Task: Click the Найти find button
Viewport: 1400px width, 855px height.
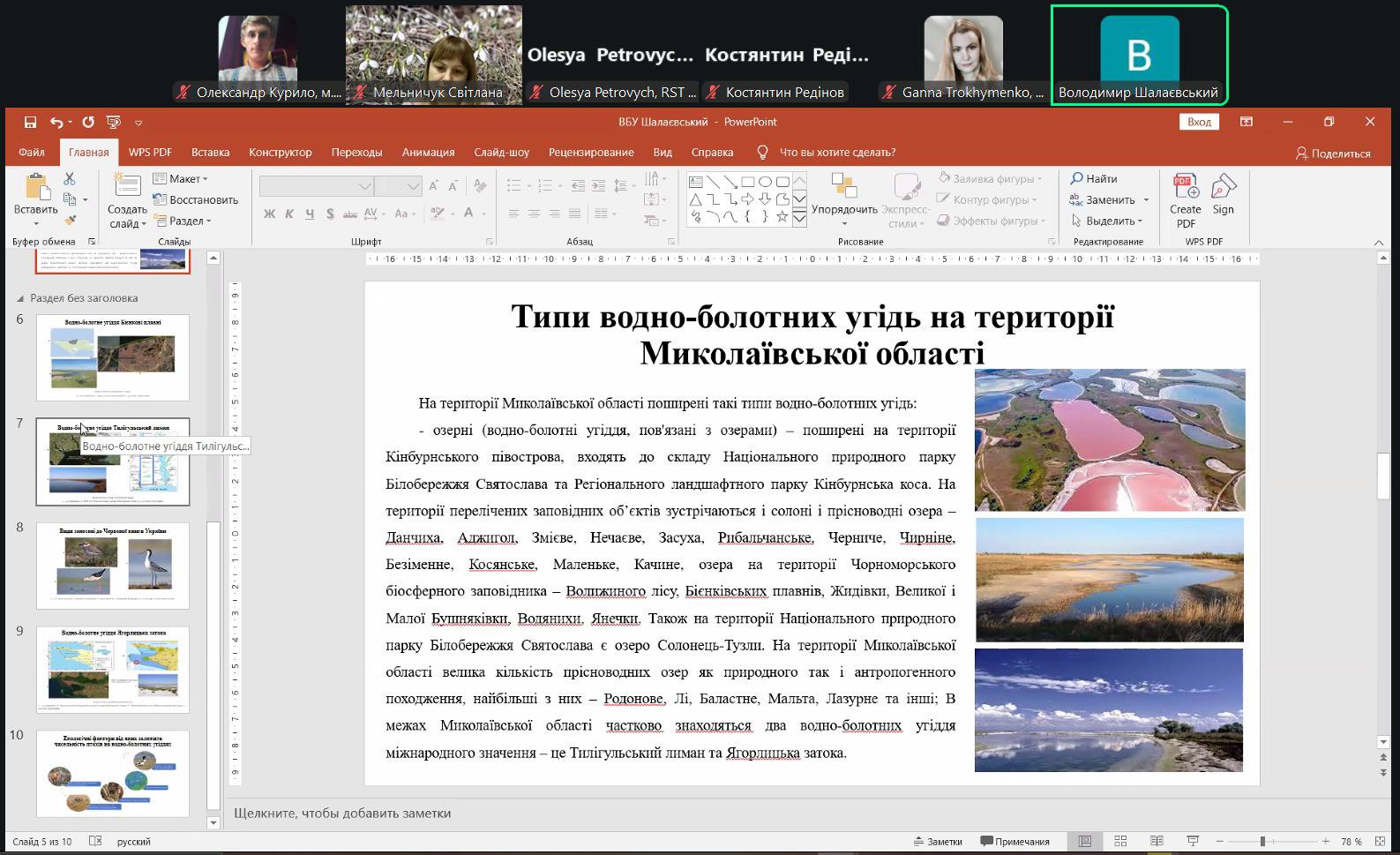Action: 1094,179
